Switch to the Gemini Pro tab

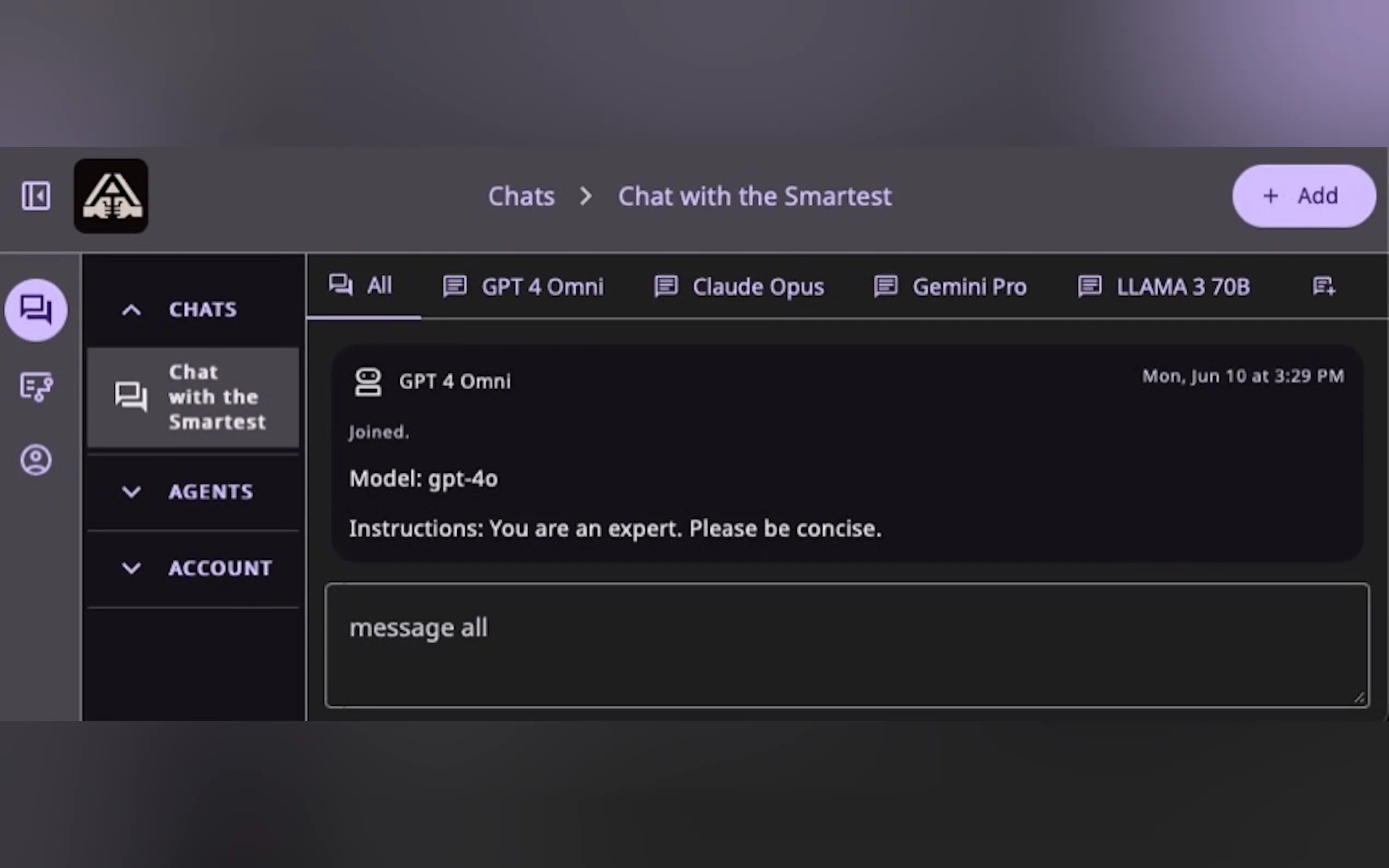click(950, 286)
